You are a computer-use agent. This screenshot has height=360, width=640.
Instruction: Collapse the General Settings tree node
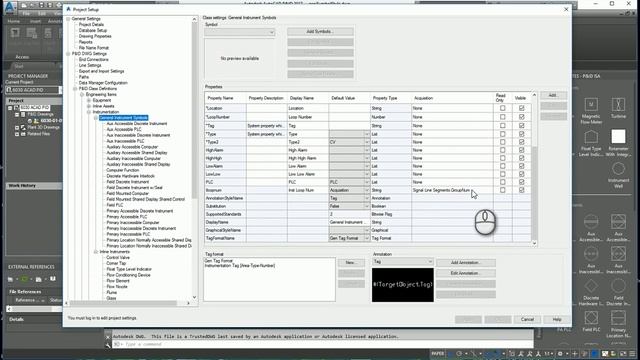click(68, 19)
